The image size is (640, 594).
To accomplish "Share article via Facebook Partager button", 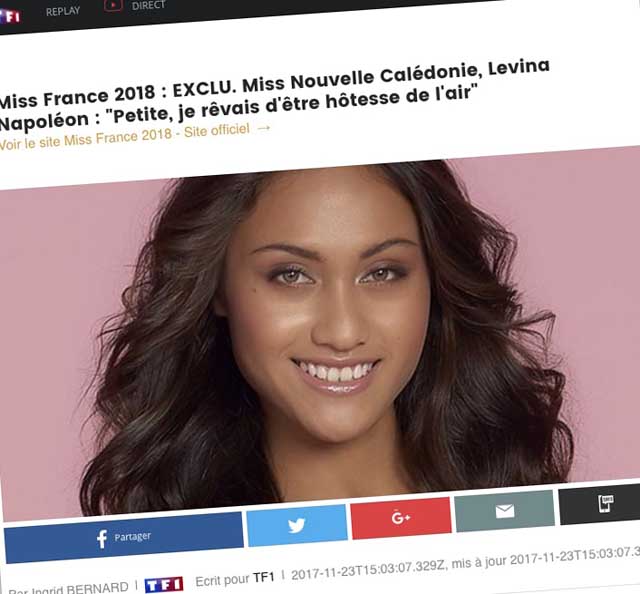I will [124, 538].
